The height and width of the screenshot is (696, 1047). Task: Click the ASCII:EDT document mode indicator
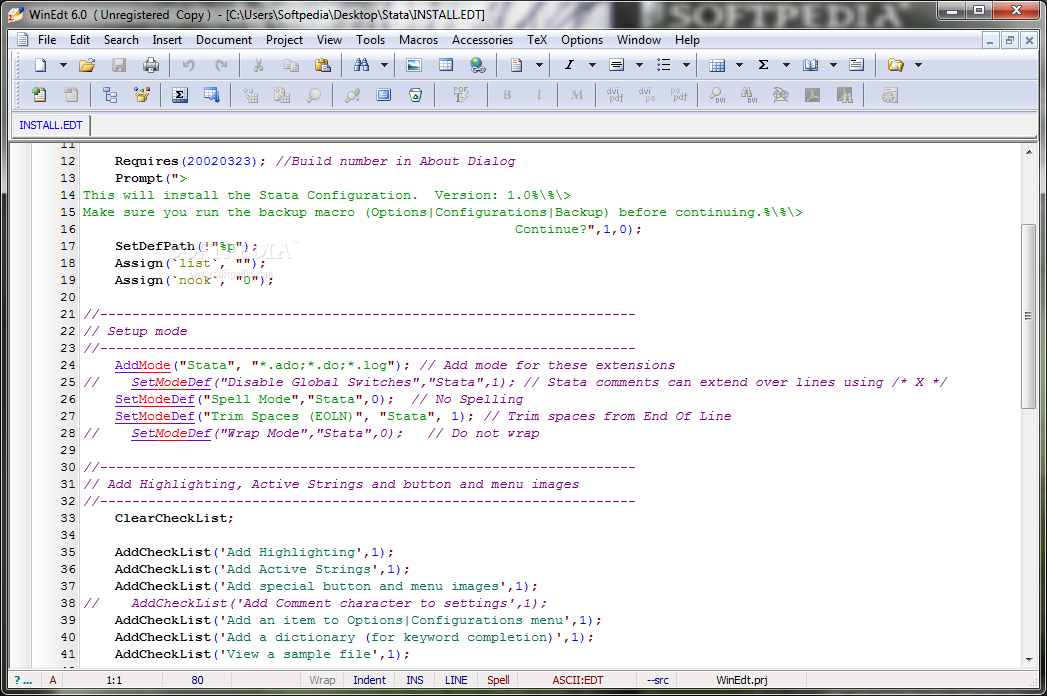[x=578, y=680]
